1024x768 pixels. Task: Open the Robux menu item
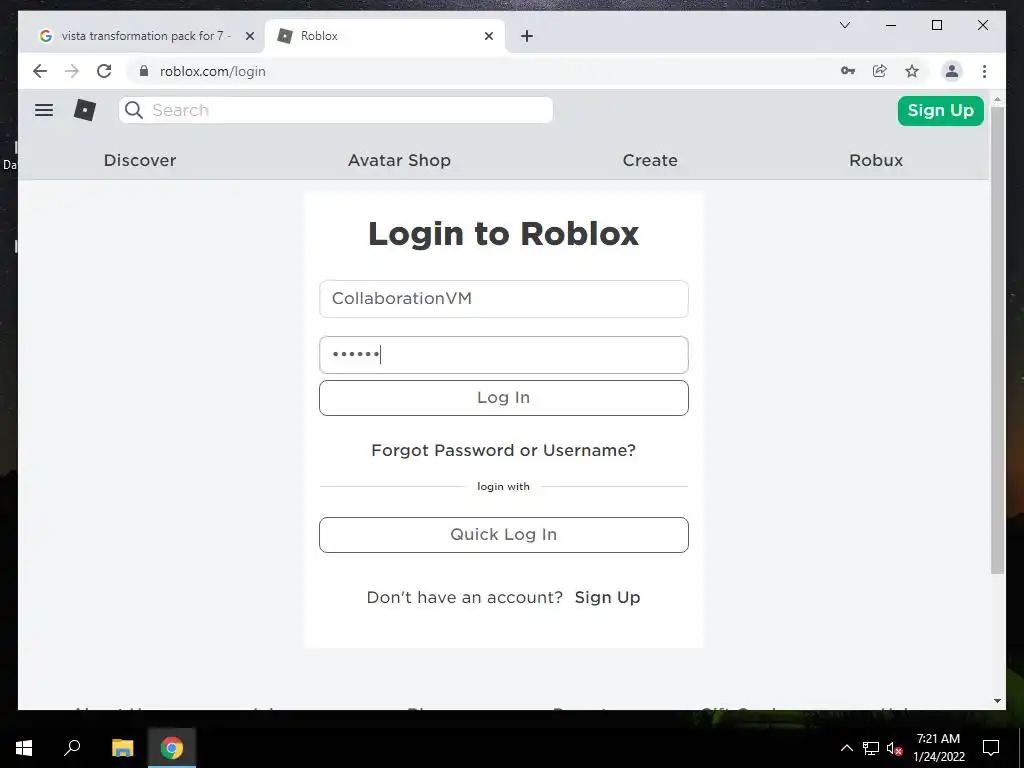[x=876, y=161]
